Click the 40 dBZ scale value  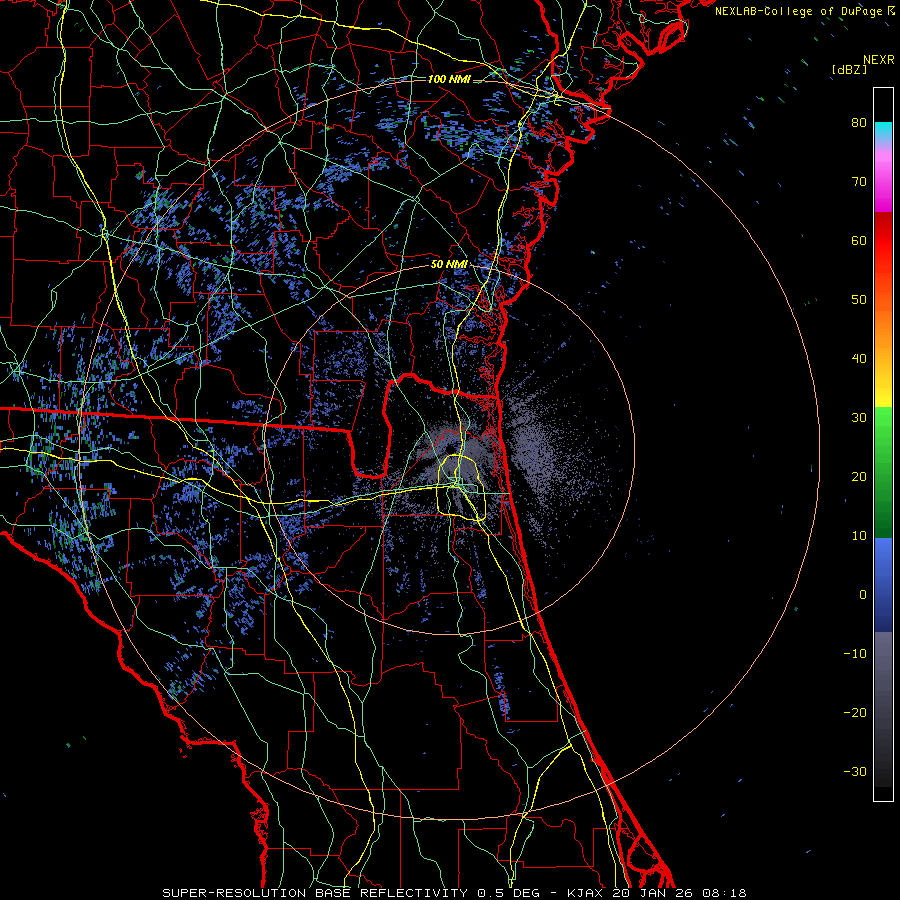859,359
